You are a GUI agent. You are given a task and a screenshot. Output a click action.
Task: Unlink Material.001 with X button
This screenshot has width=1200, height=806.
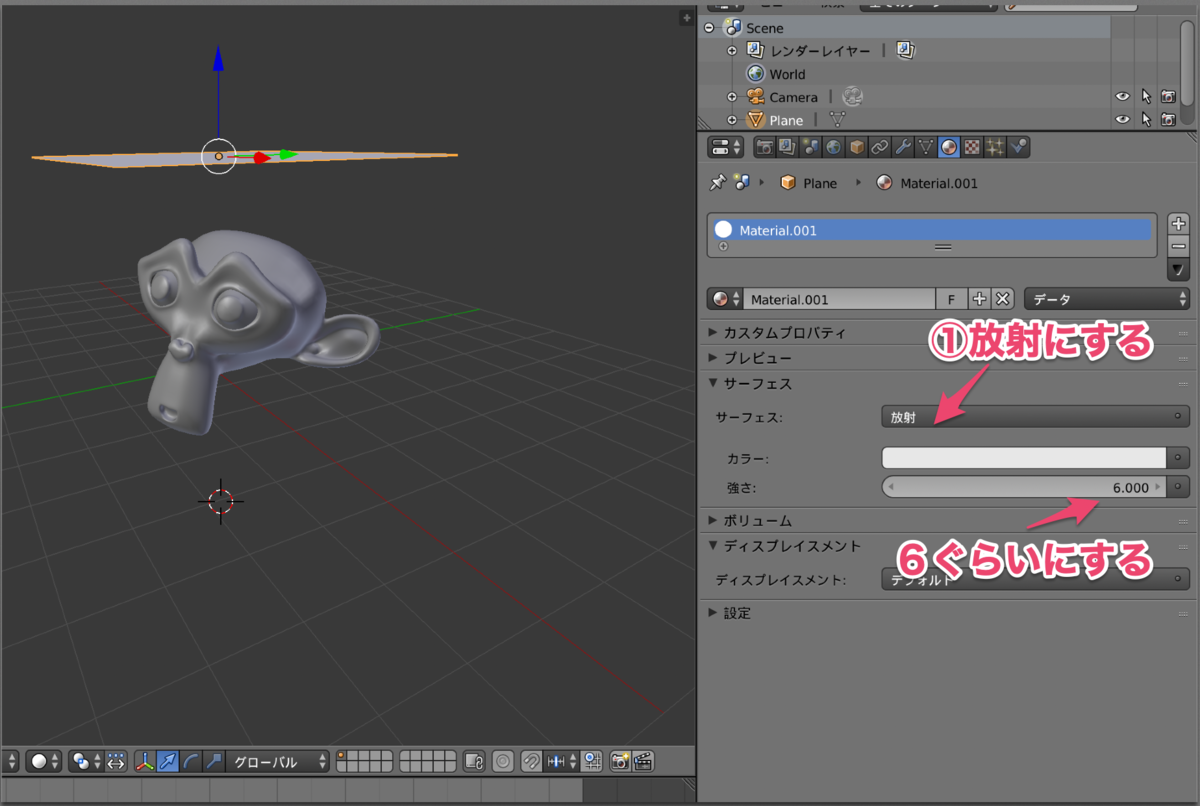pos(1003,299)
